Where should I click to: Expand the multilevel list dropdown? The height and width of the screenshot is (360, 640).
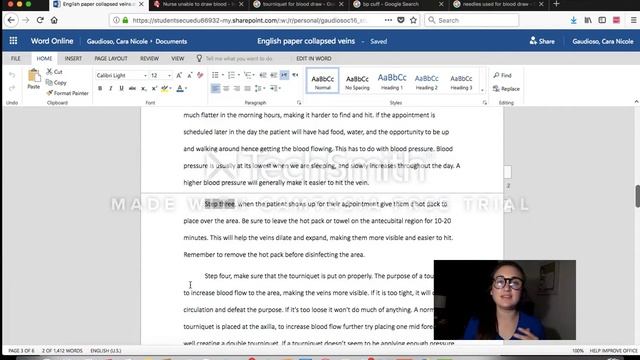pyautogui.click(x=253, y=75)
